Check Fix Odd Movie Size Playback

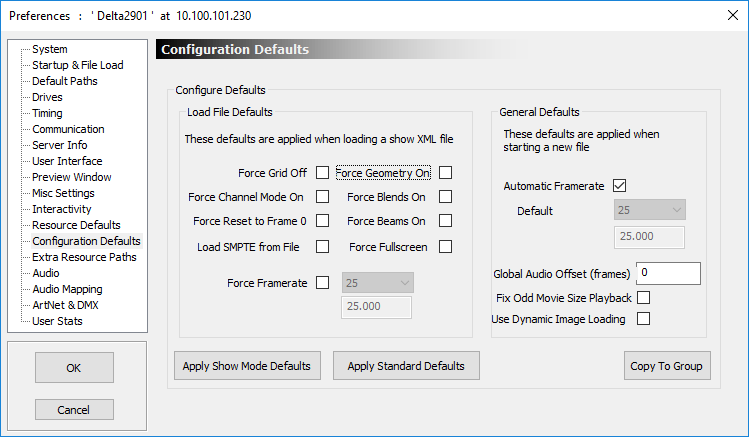[x=643, y=298]
